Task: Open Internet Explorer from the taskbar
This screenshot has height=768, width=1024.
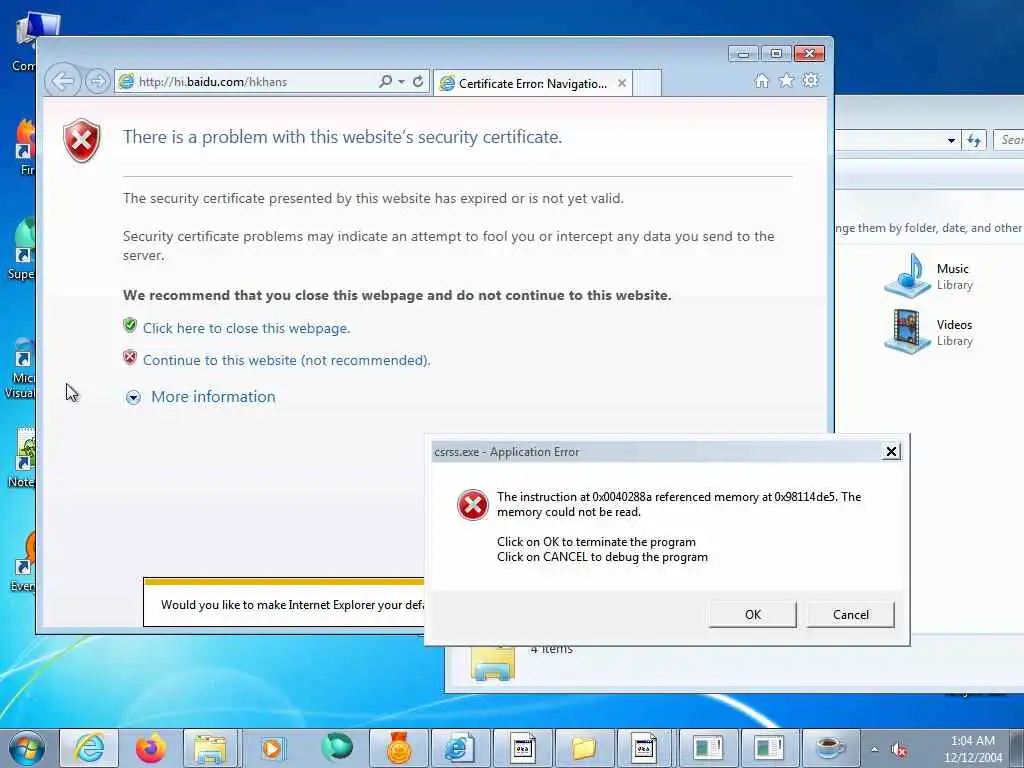Action: (89, 748)
